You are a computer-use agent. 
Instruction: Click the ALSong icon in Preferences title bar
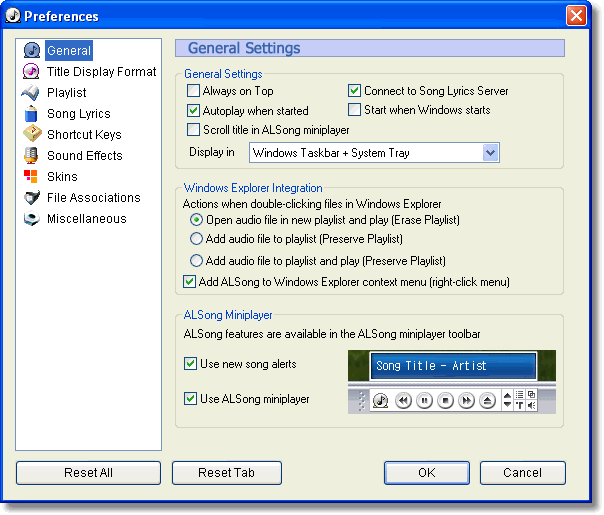point(13,15)
